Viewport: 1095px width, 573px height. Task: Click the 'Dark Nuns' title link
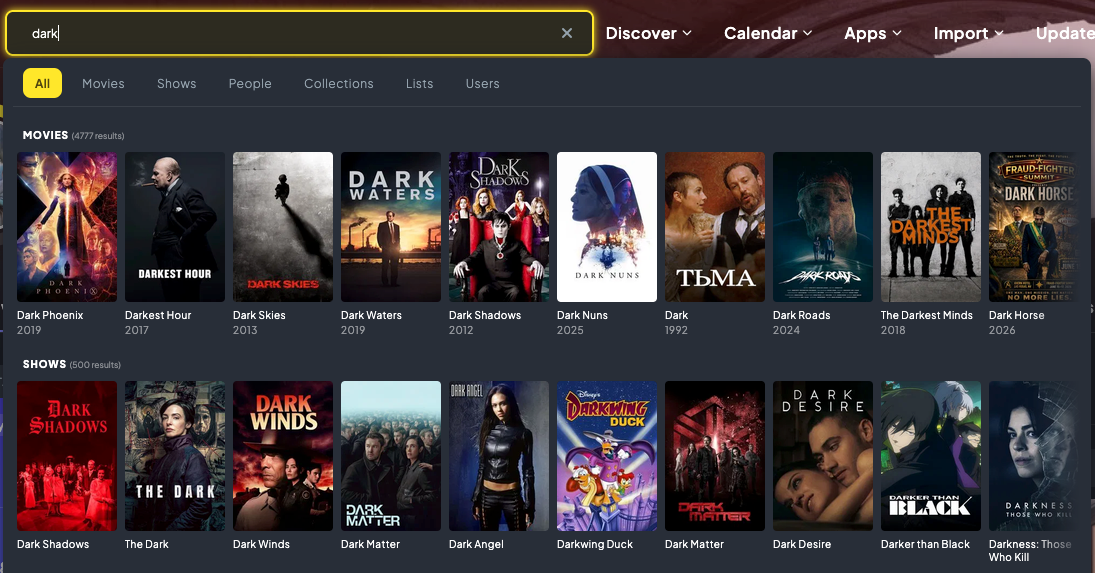(x=582, y=315)
